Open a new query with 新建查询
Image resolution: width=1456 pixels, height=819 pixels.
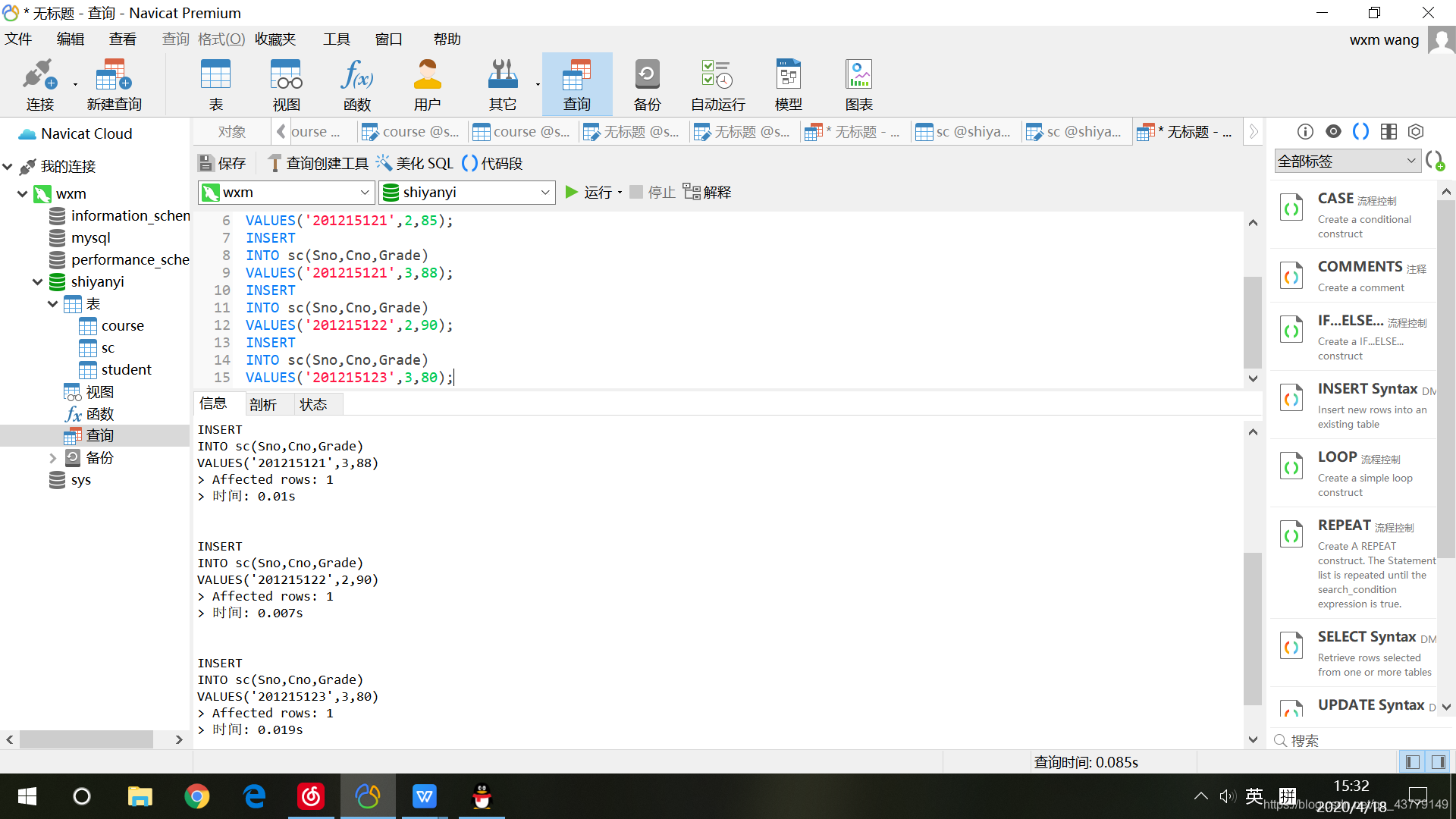(112, 83)
